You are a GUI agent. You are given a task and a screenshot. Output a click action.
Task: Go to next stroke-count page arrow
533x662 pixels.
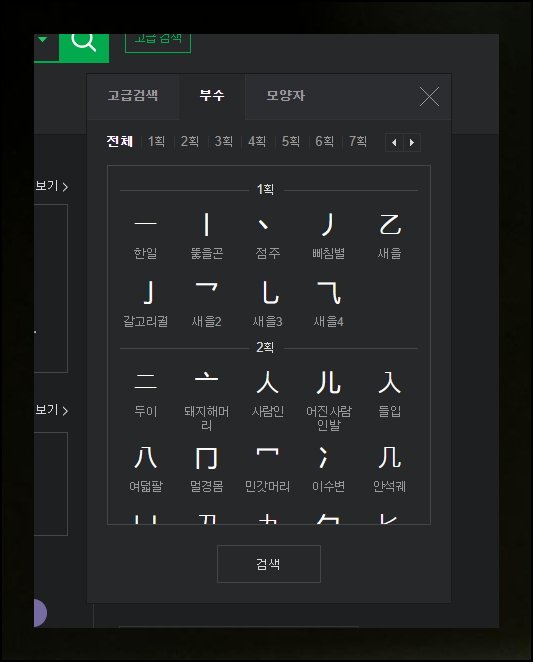412,143
